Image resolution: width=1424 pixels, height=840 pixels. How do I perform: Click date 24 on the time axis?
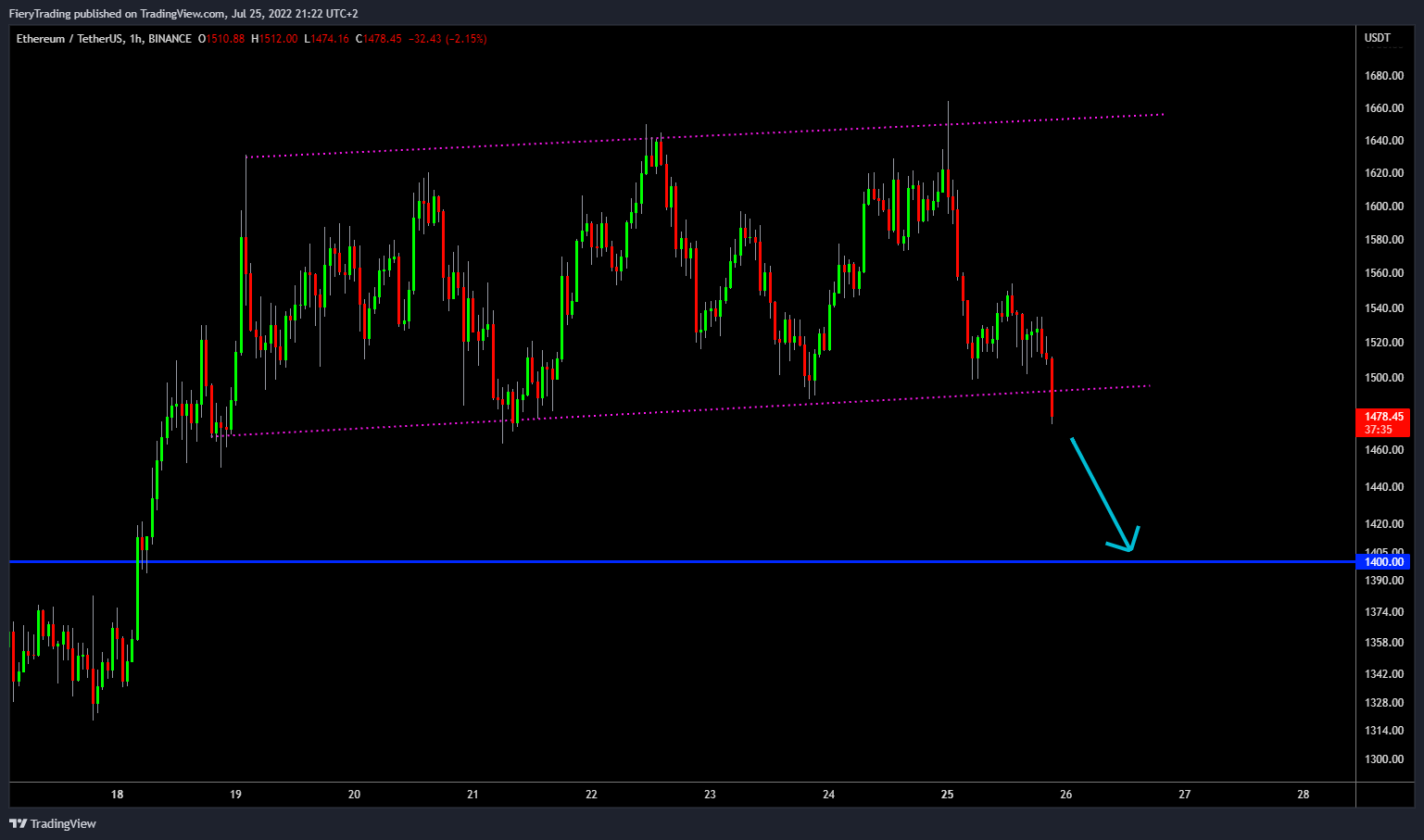tap(828, 795)
